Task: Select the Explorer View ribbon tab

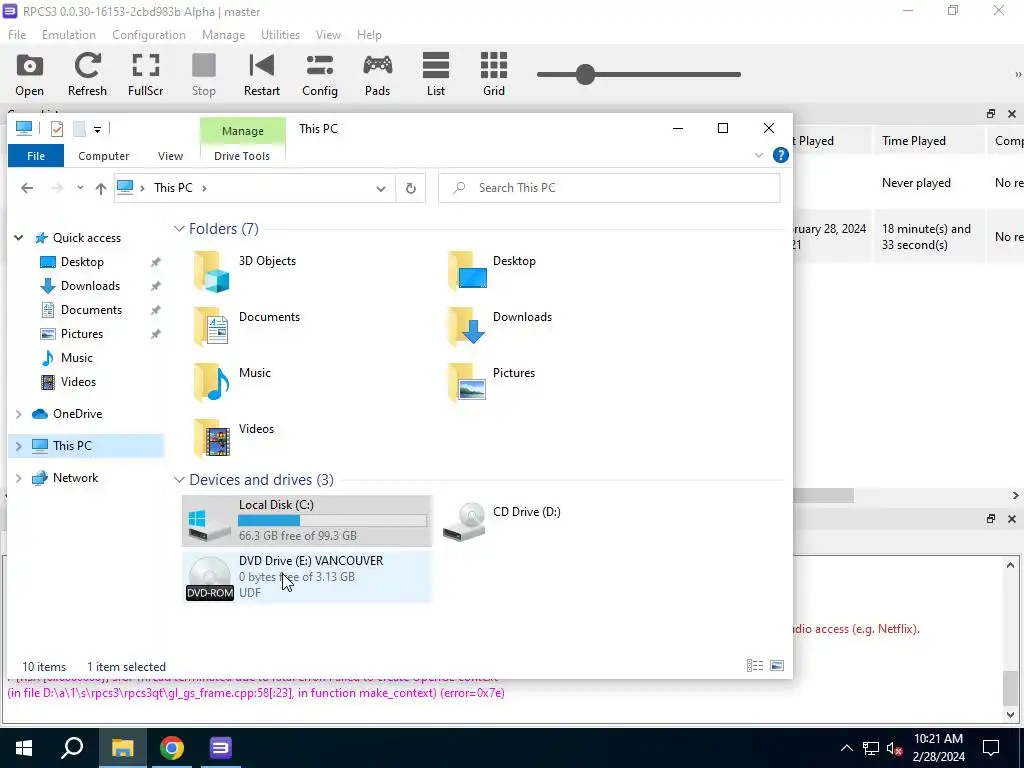Action: click(170, 156)
